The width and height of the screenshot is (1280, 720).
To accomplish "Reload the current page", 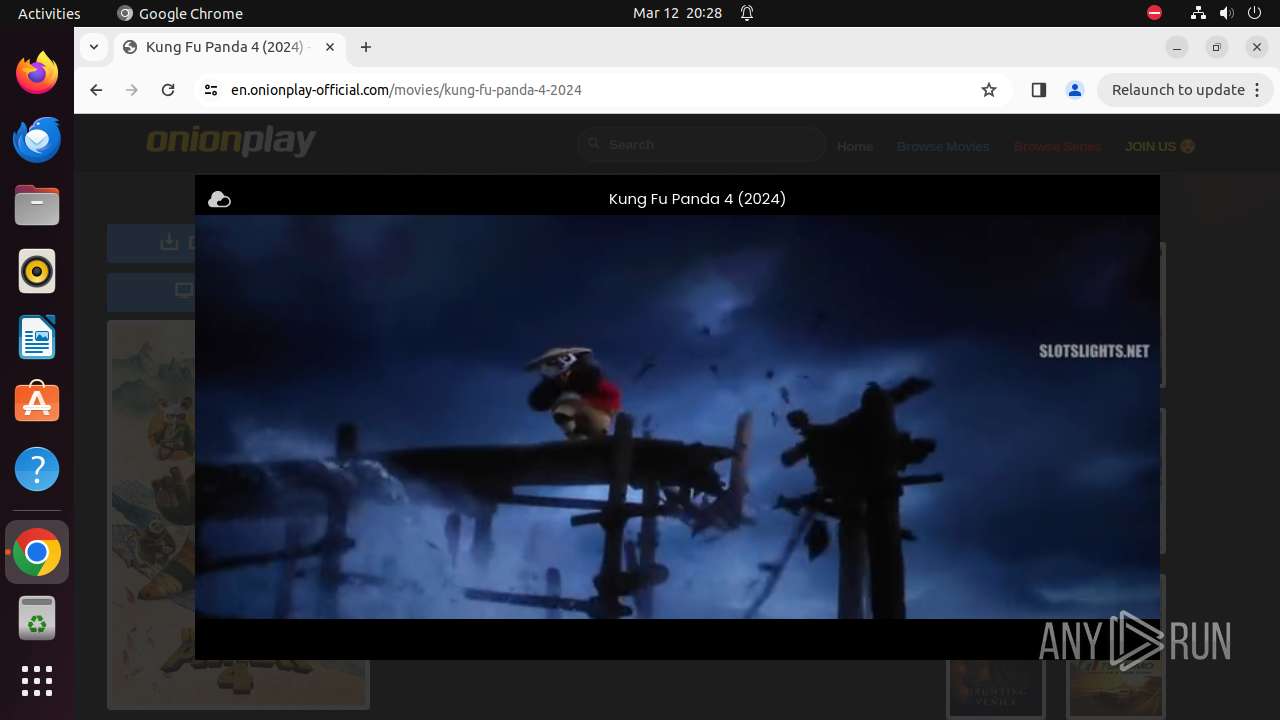I will click(x=168, y=90).
